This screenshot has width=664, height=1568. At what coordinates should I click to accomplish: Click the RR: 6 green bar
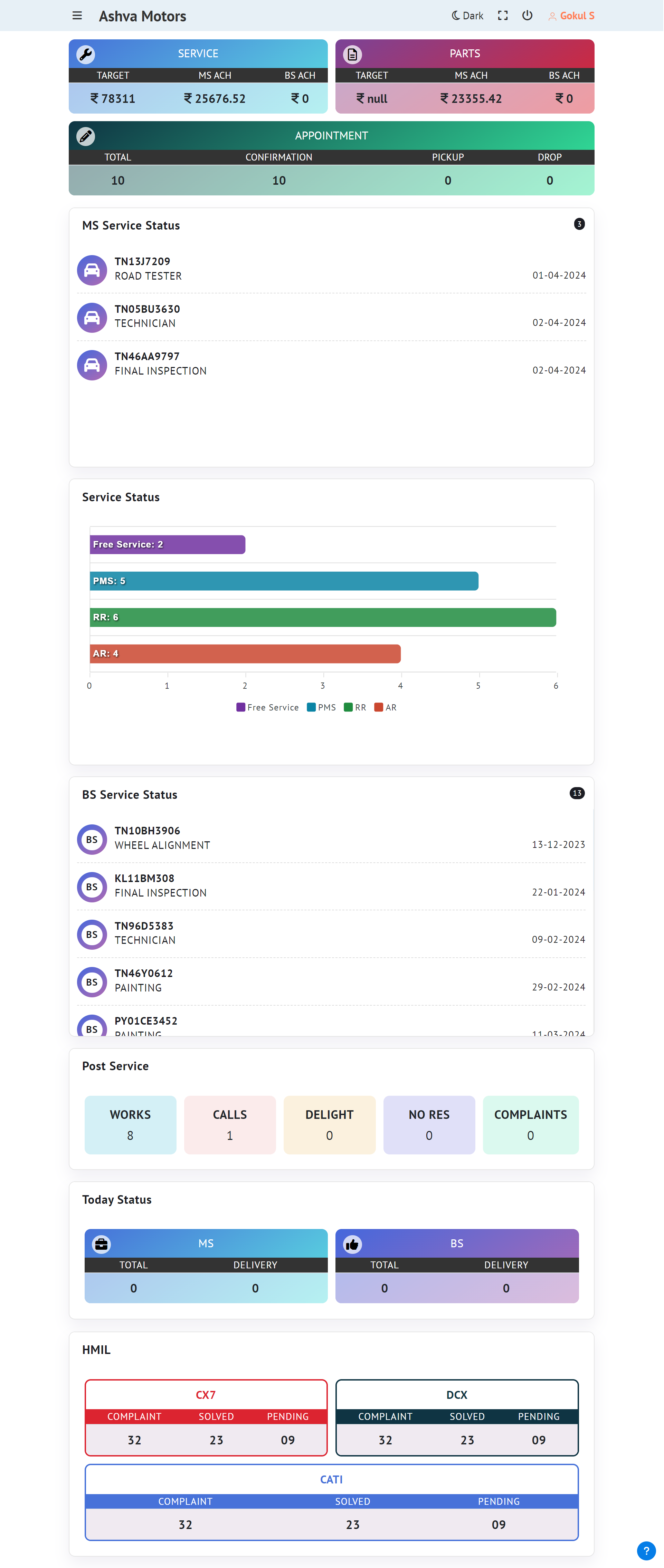pos(323,617)
